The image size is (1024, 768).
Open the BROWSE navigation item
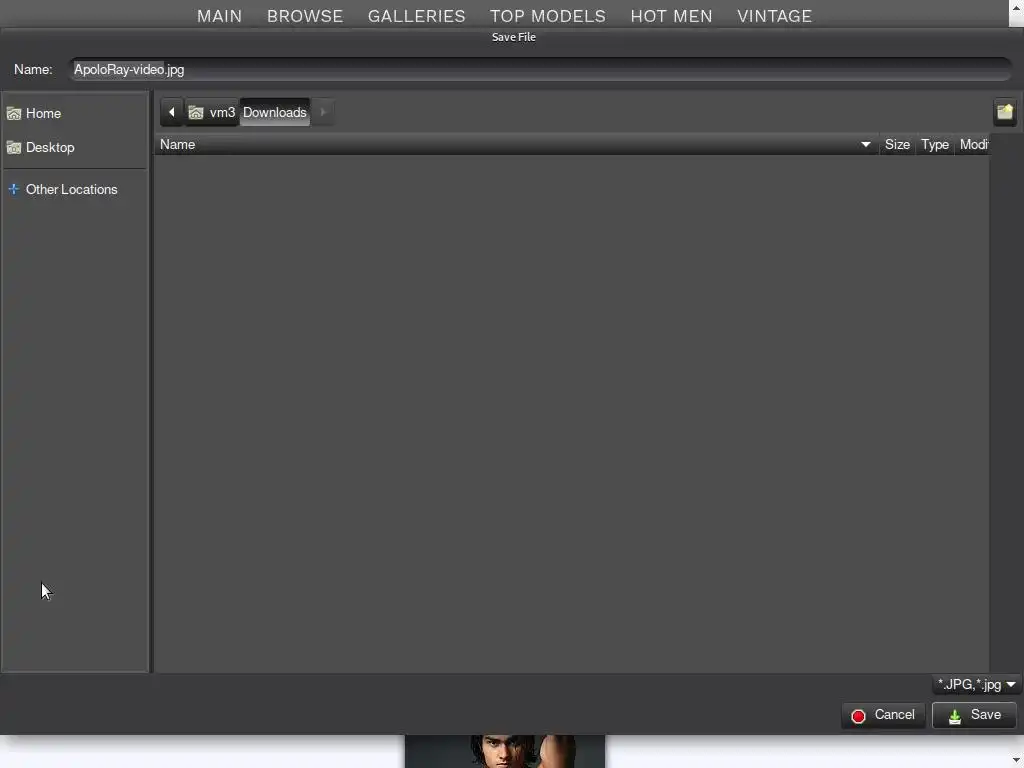305,16
